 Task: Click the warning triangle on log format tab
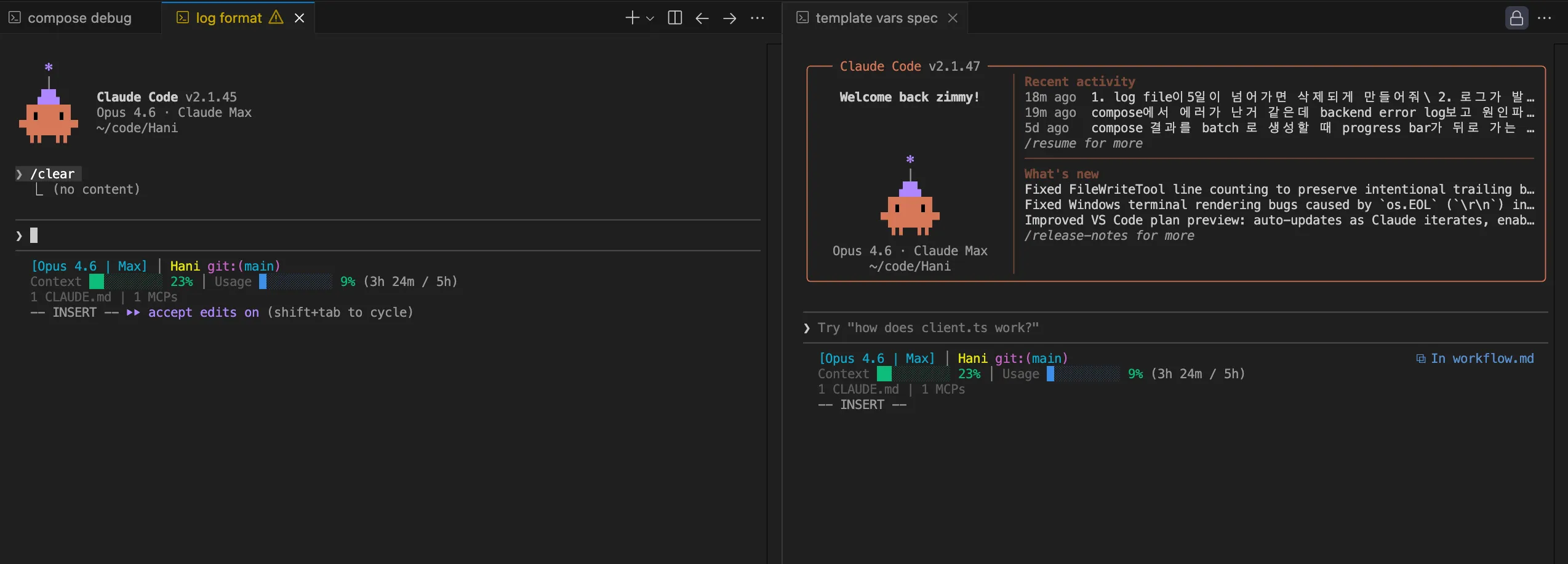click(276, 17)
